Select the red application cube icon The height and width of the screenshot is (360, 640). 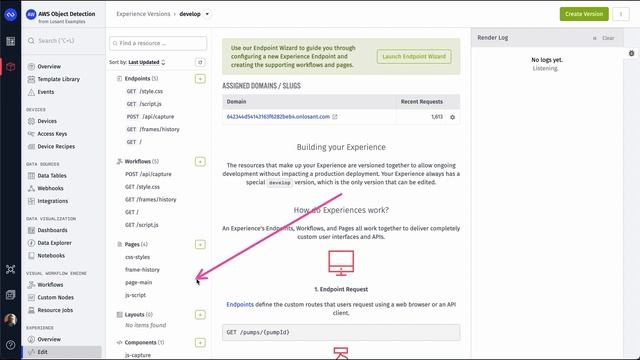[10, 67]
